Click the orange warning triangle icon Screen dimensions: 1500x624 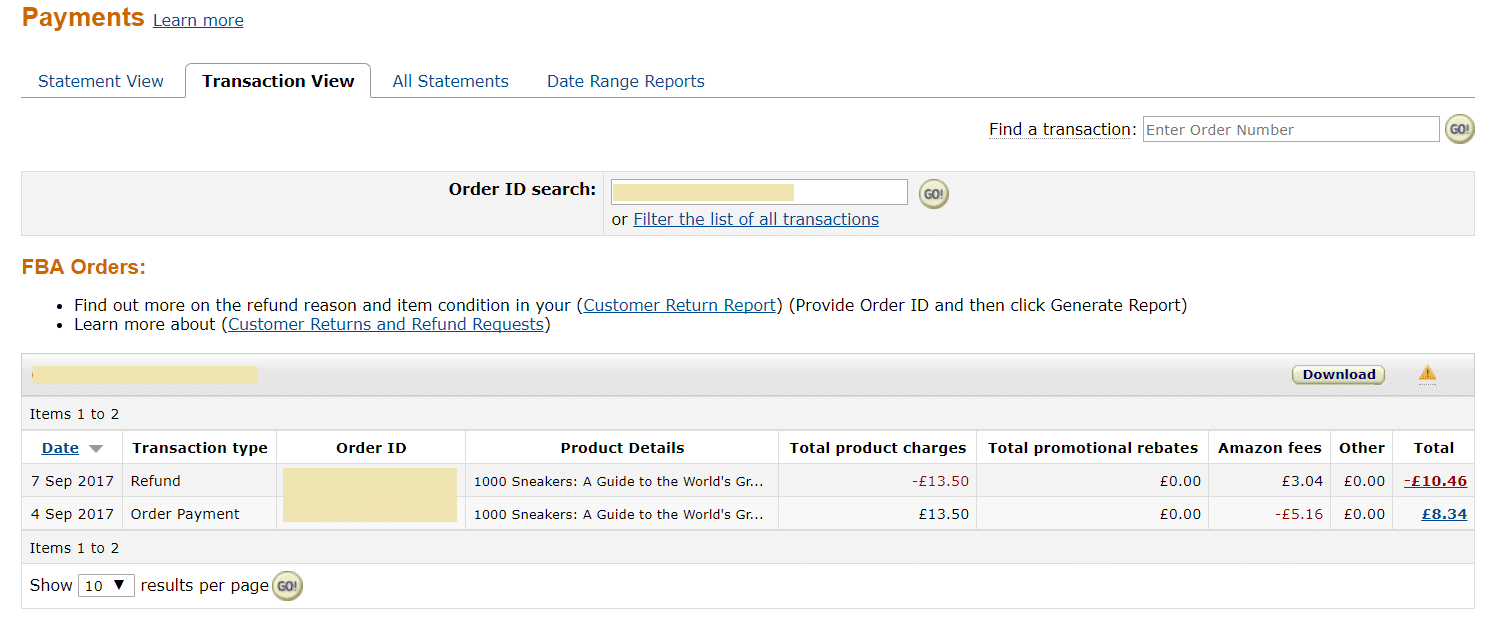coord(1427,374)
